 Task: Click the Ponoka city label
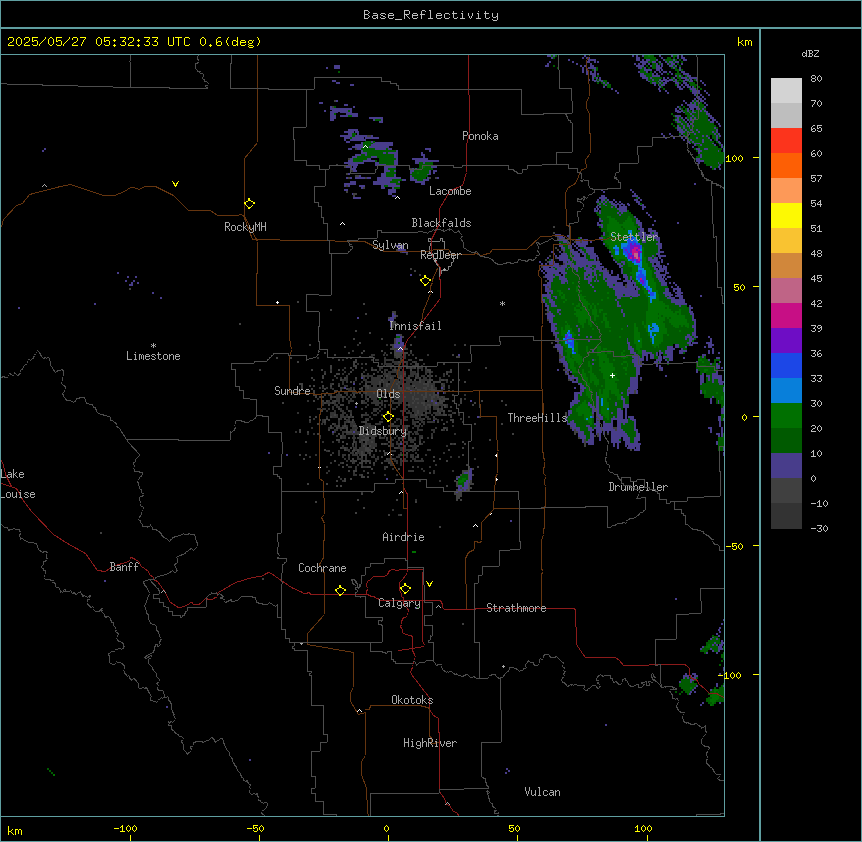click(480, 136)
